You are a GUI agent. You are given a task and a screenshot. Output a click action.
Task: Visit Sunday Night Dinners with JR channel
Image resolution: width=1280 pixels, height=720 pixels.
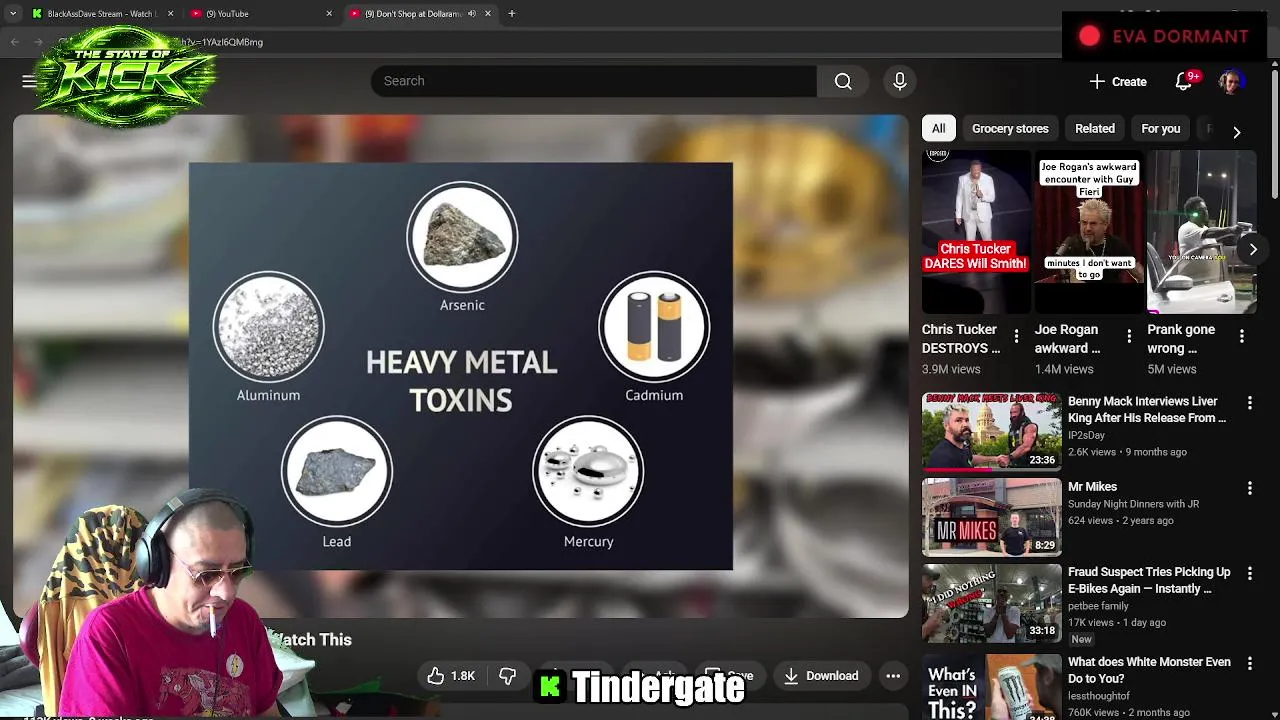point(1133,504)
